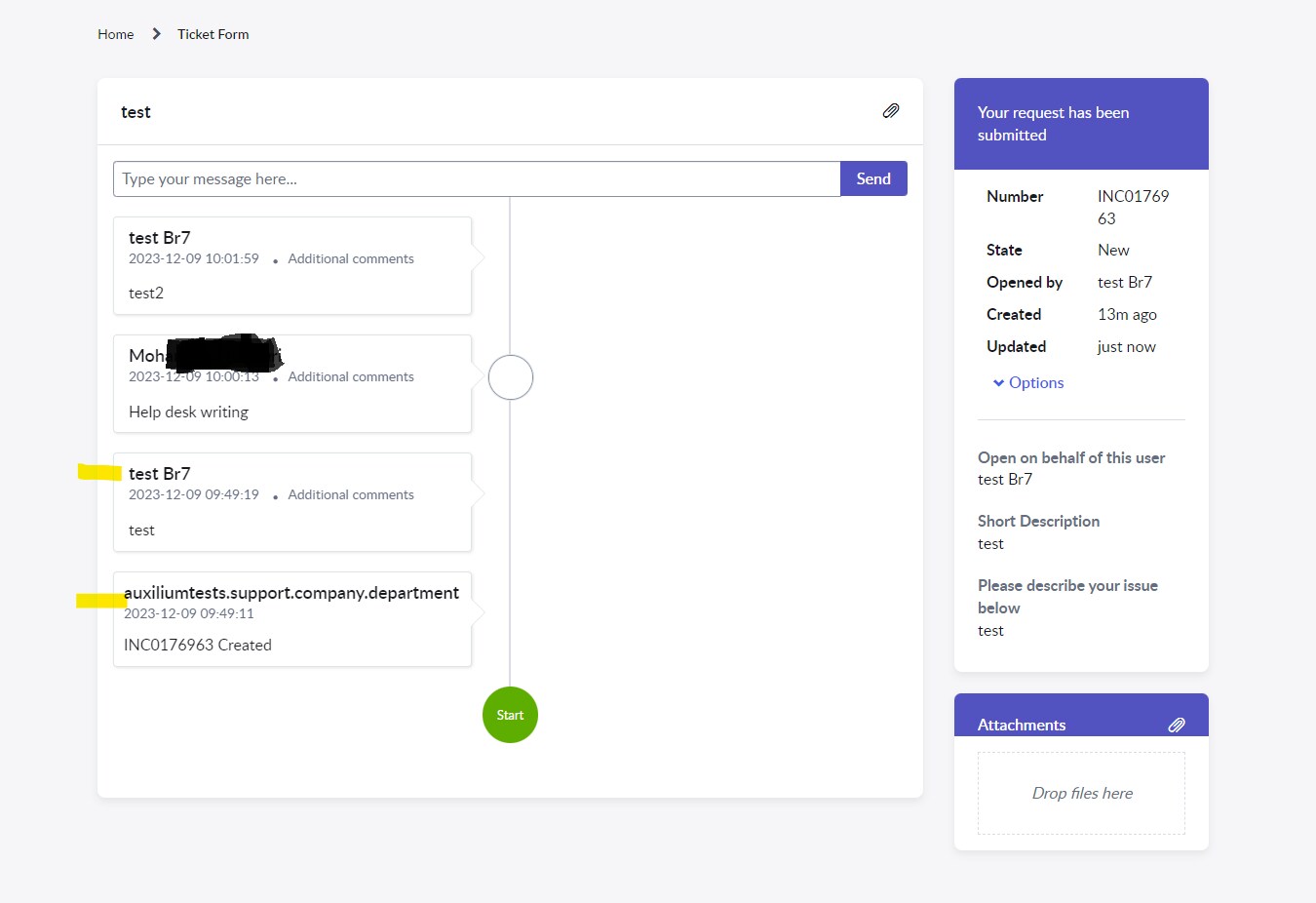Click the paperclip icon in the ticket header
1316x903 pixels.
(890, 111)
